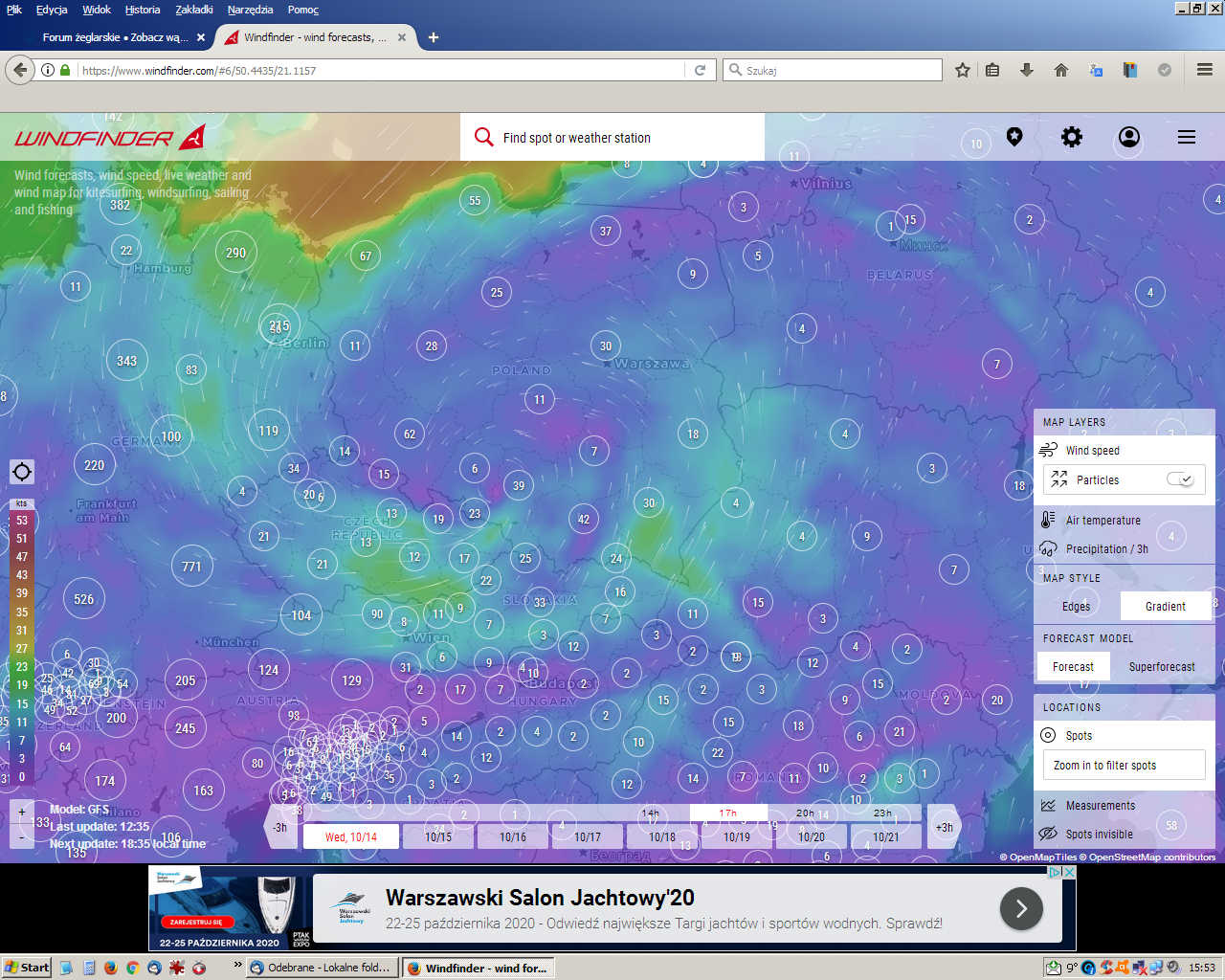
Task: Open the user account profile icon
Action: [1129, 138]
